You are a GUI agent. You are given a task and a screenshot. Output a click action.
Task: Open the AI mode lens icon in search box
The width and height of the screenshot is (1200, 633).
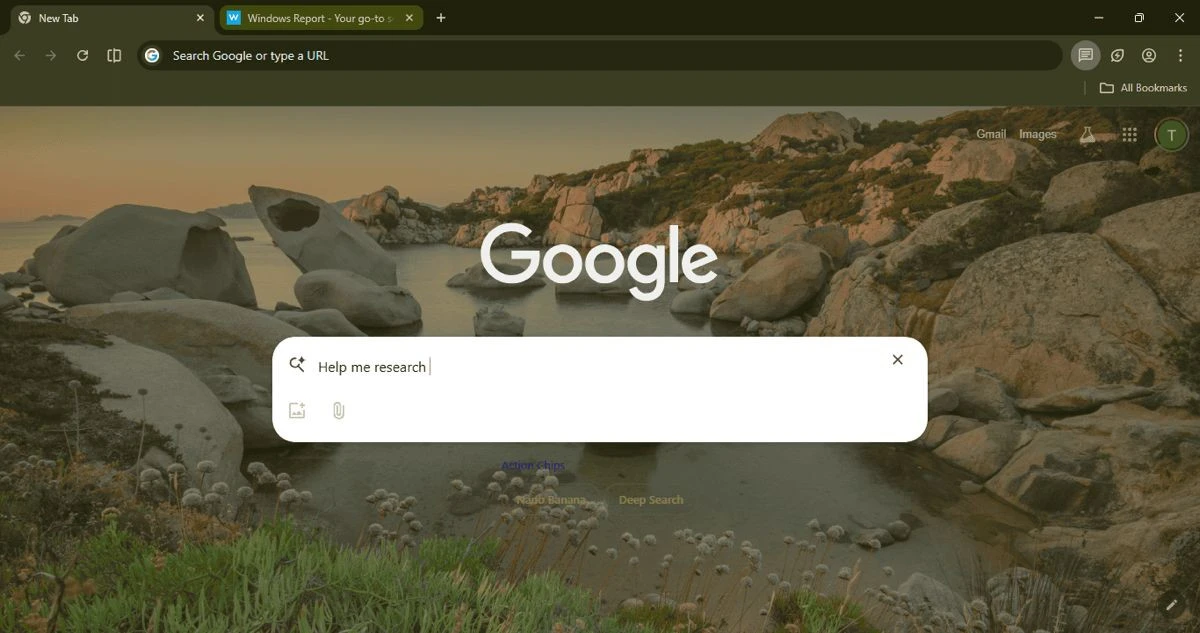point(296,365)
